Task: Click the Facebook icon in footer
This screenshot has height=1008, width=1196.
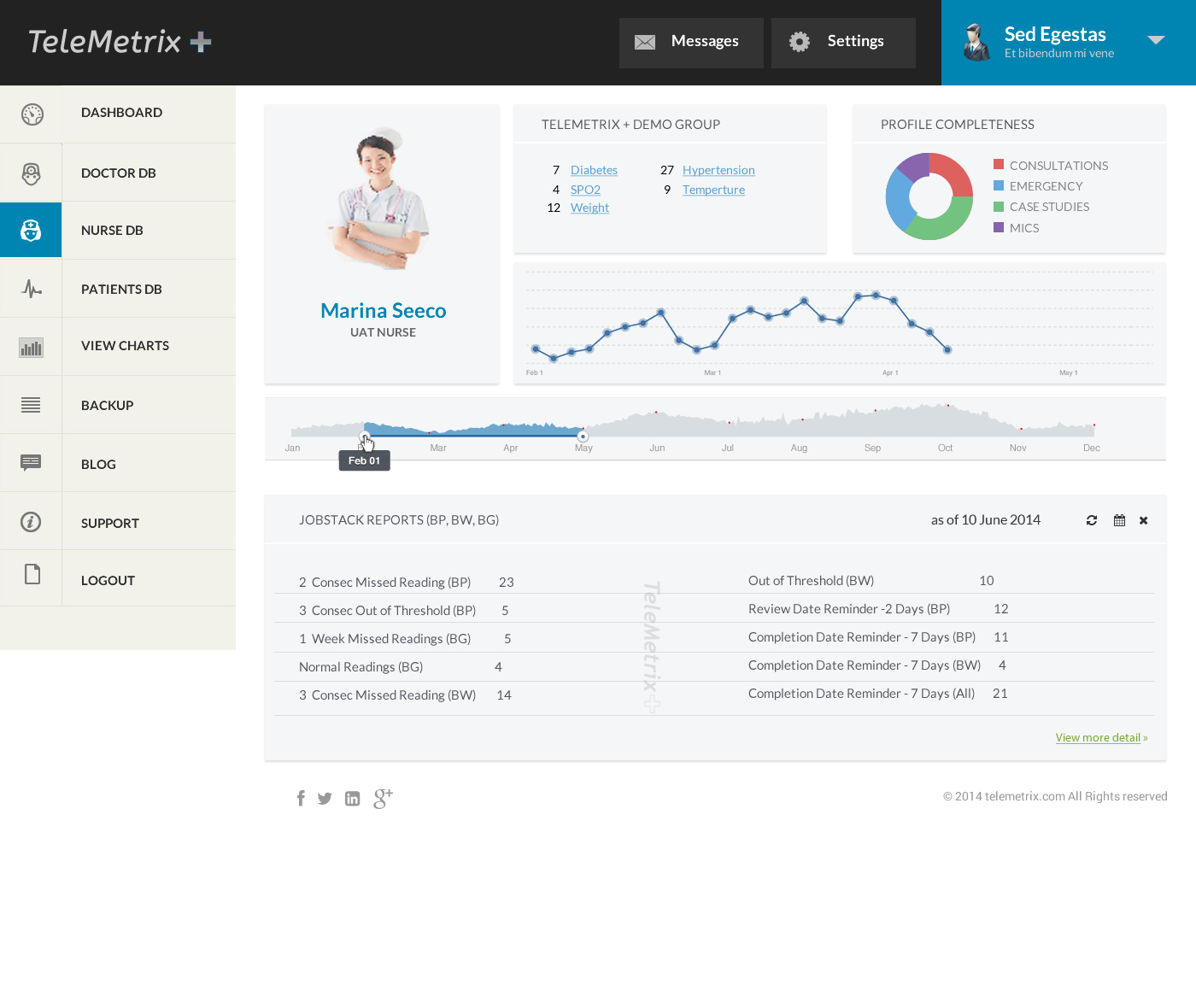Action: 301,798
